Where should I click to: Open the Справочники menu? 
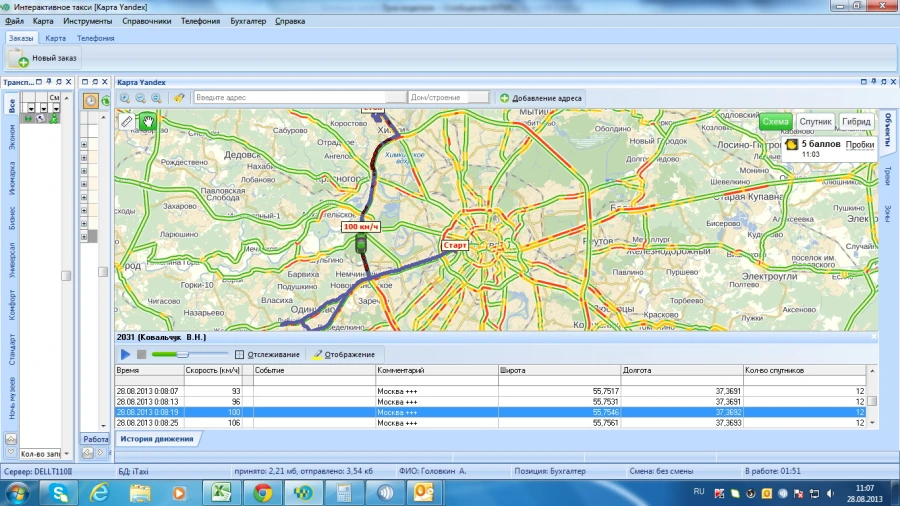coord(146,21)
